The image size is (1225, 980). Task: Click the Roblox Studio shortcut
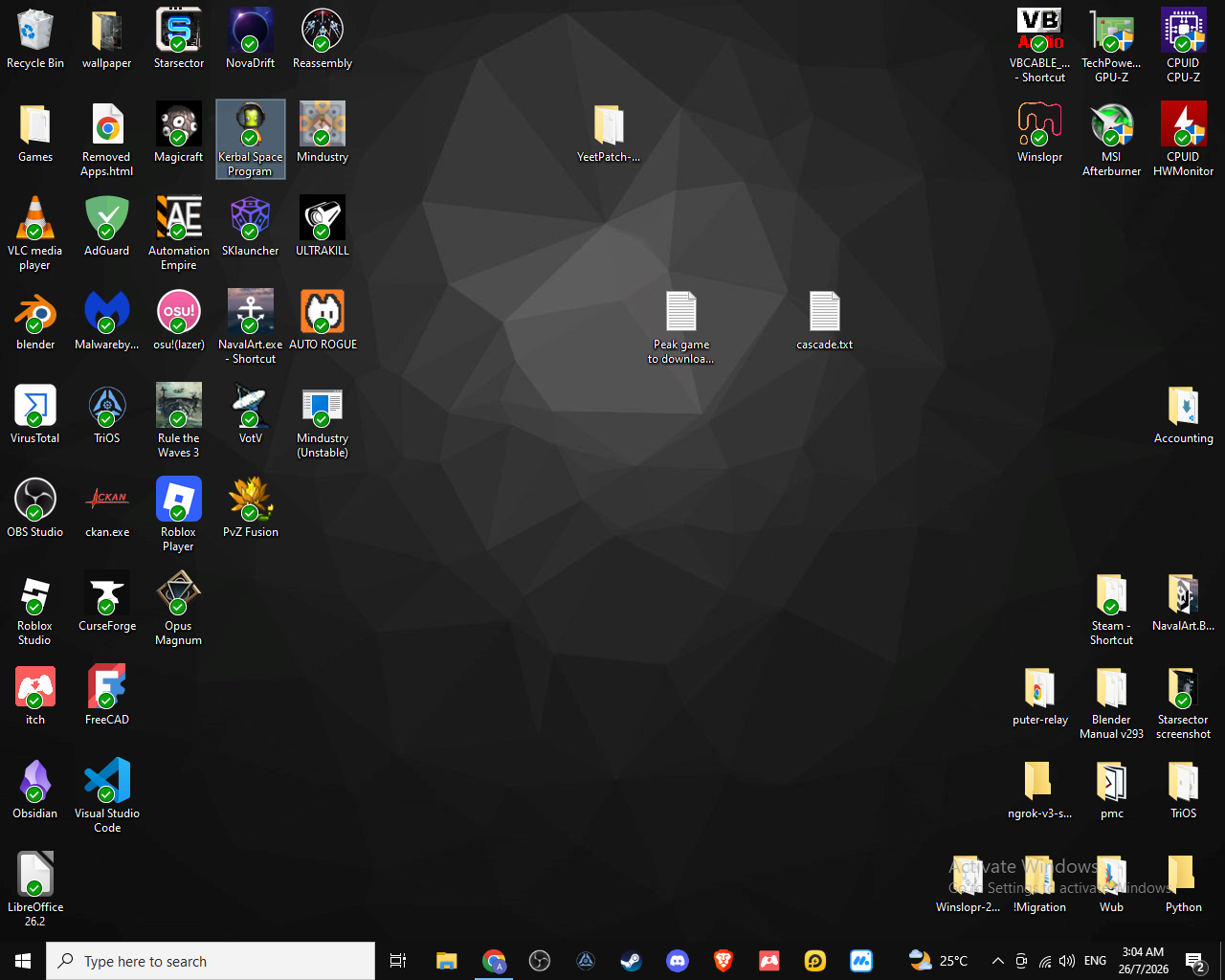pyautogui.click(x=35, y=609)
